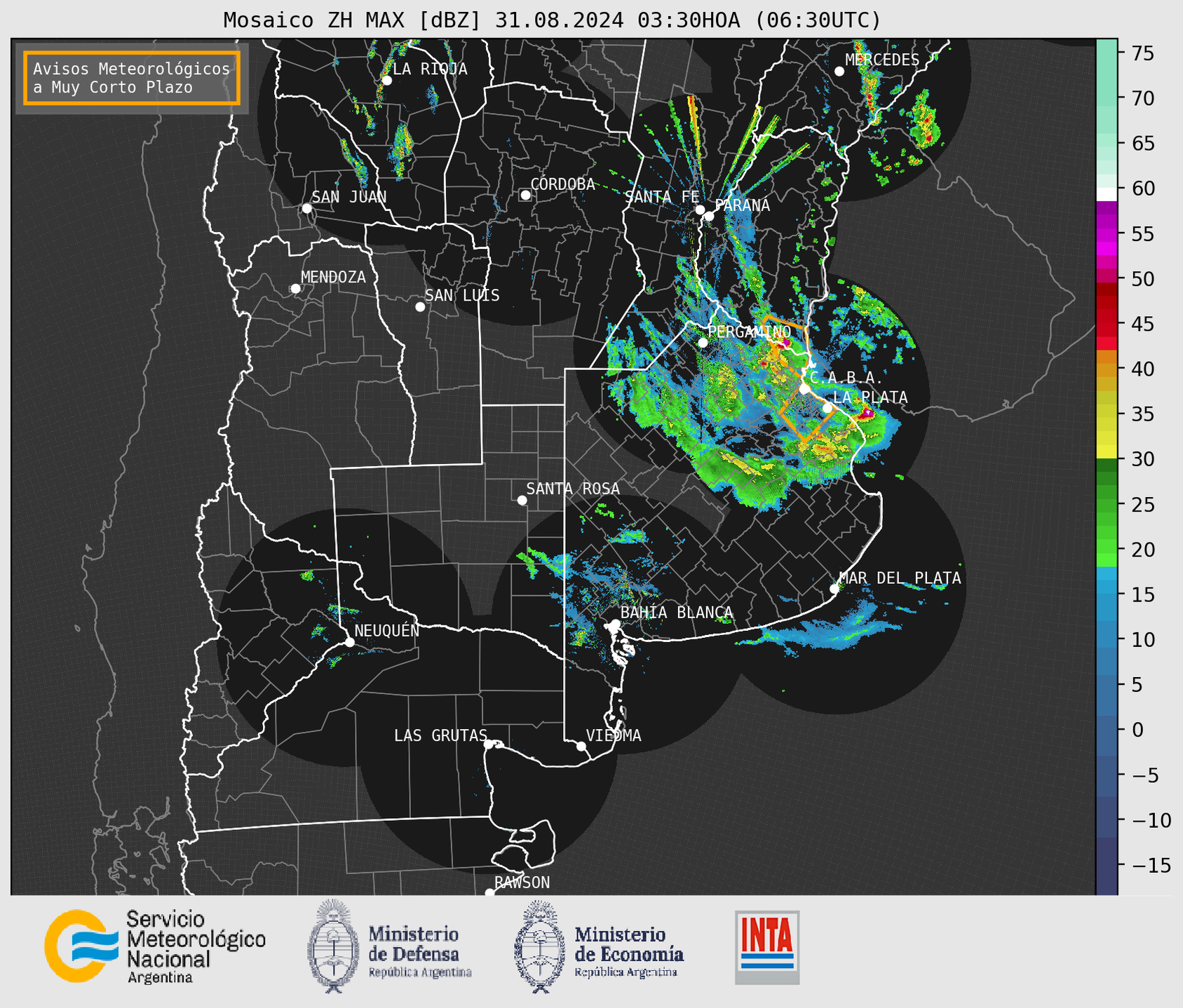
Task: Click the 55 dBZ magenta band on colorbar
Action: click(x=1107, y=234)
